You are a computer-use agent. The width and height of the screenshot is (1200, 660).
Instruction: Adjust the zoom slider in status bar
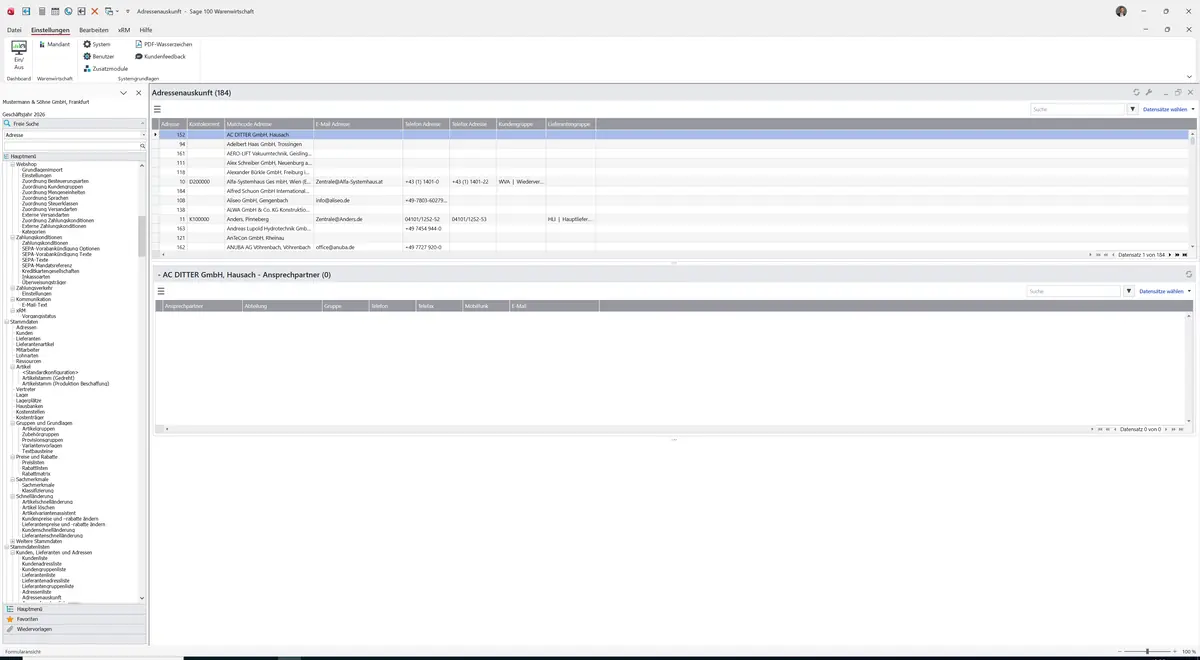click(1149, 651)
